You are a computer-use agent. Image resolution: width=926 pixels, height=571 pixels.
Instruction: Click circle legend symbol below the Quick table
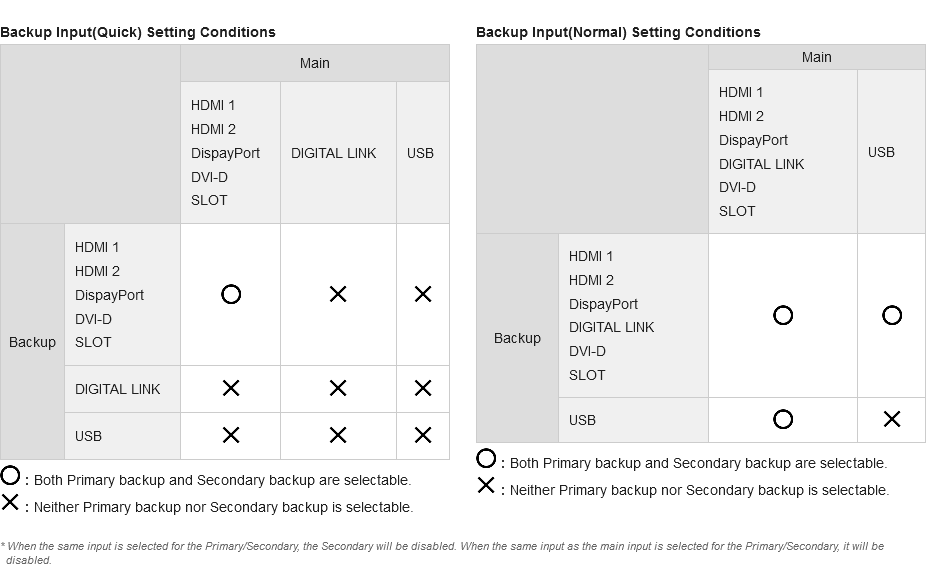pos(10,476)
